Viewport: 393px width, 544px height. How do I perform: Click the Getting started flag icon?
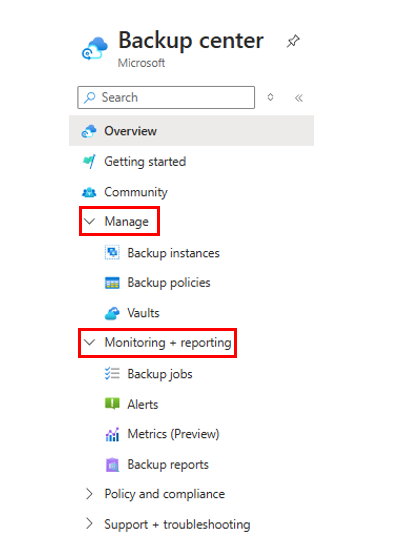click(89, 162)
